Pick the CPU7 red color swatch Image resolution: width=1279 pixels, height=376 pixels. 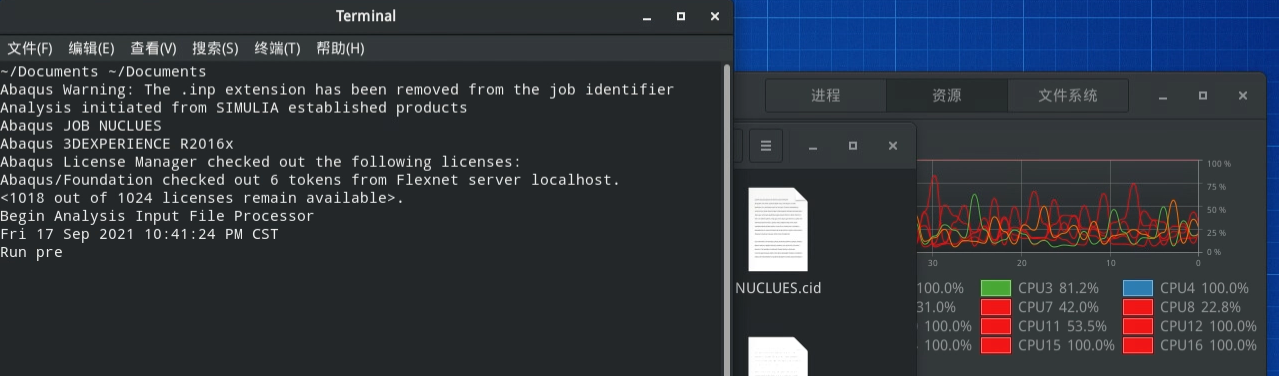coord(995,307)
